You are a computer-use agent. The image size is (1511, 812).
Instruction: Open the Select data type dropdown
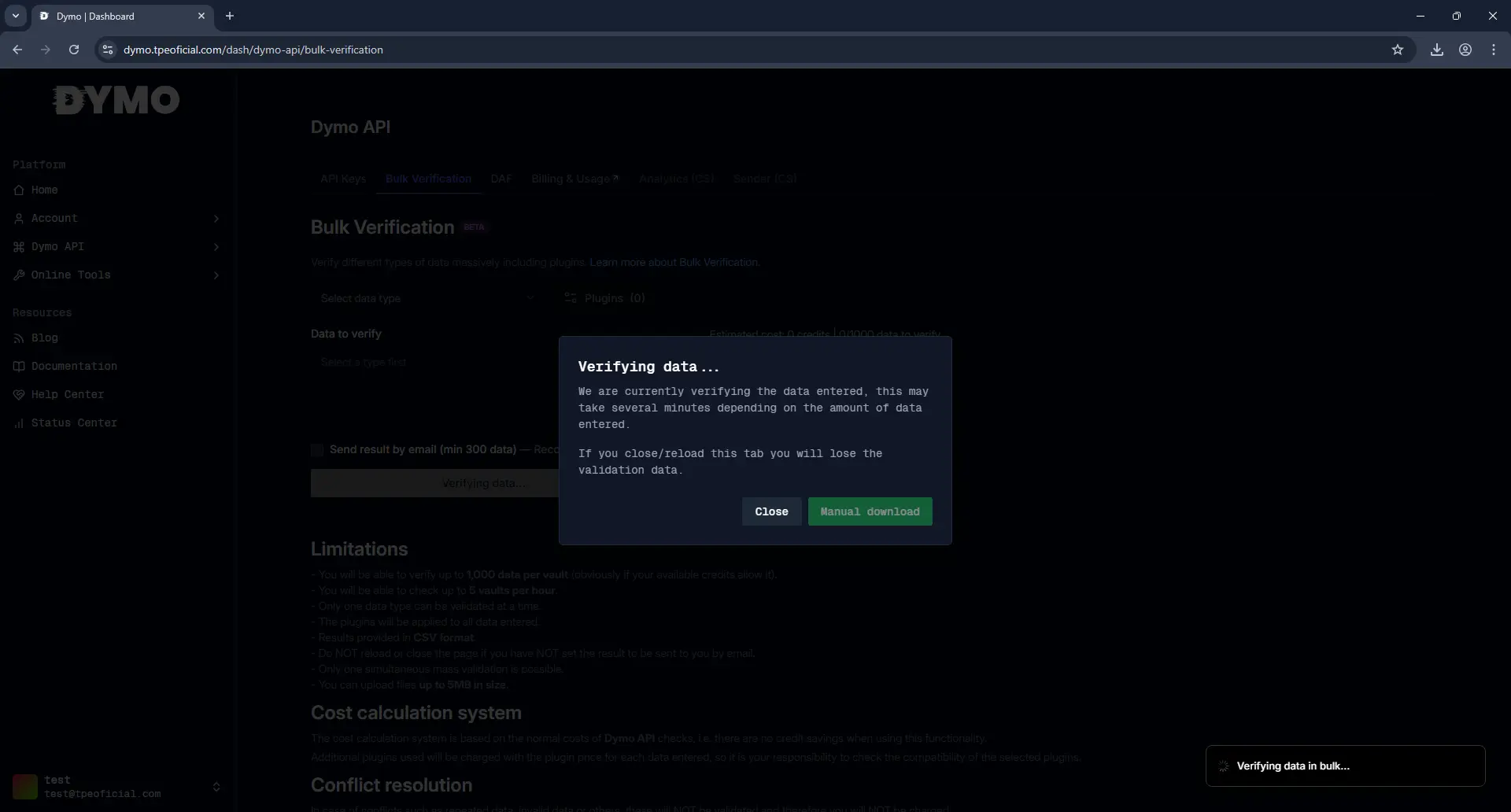click(427, 298)
